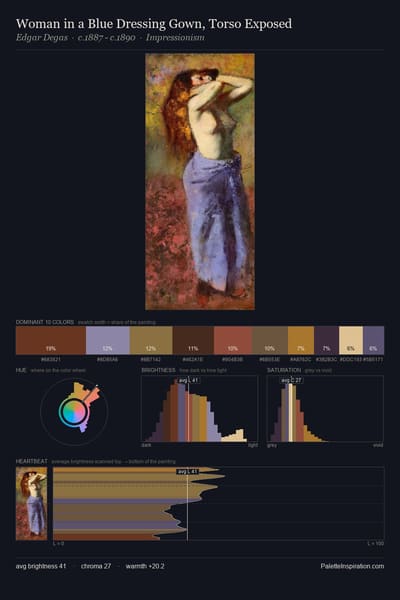
Task: Click the BRIGHTNESS section heading
Action: coord(158,370)
